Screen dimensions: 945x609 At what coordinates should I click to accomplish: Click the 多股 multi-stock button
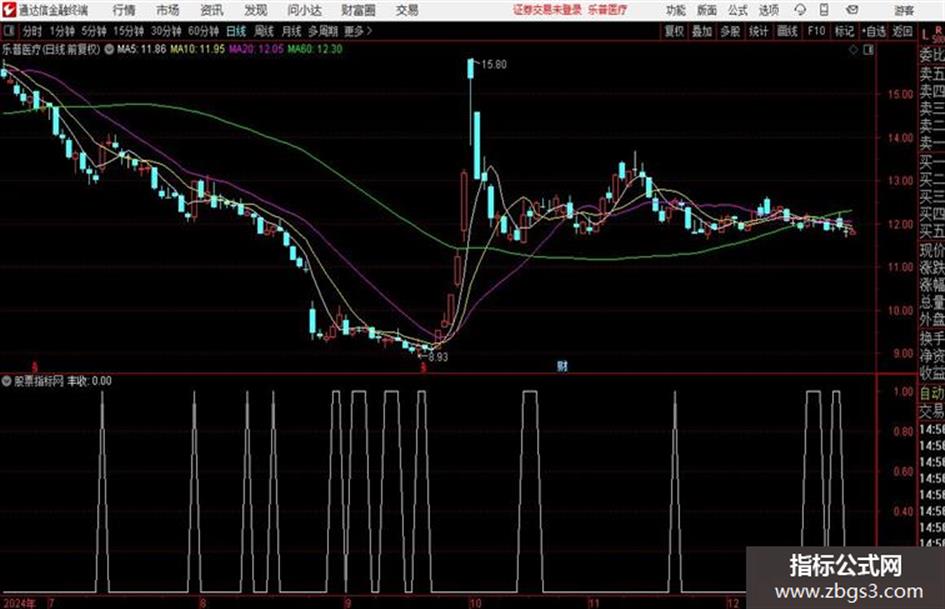tap(730, 31)
